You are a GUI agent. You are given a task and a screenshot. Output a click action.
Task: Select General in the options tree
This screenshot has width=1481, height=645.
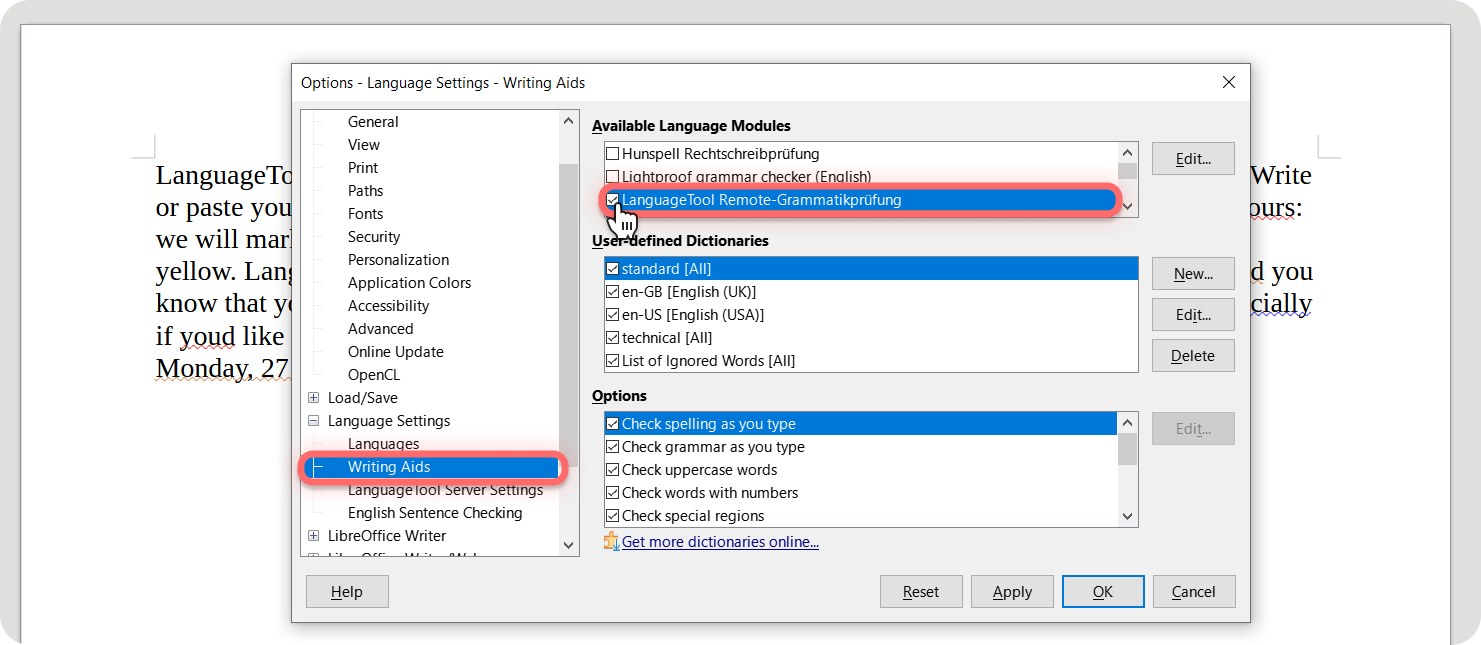(373, 122)
